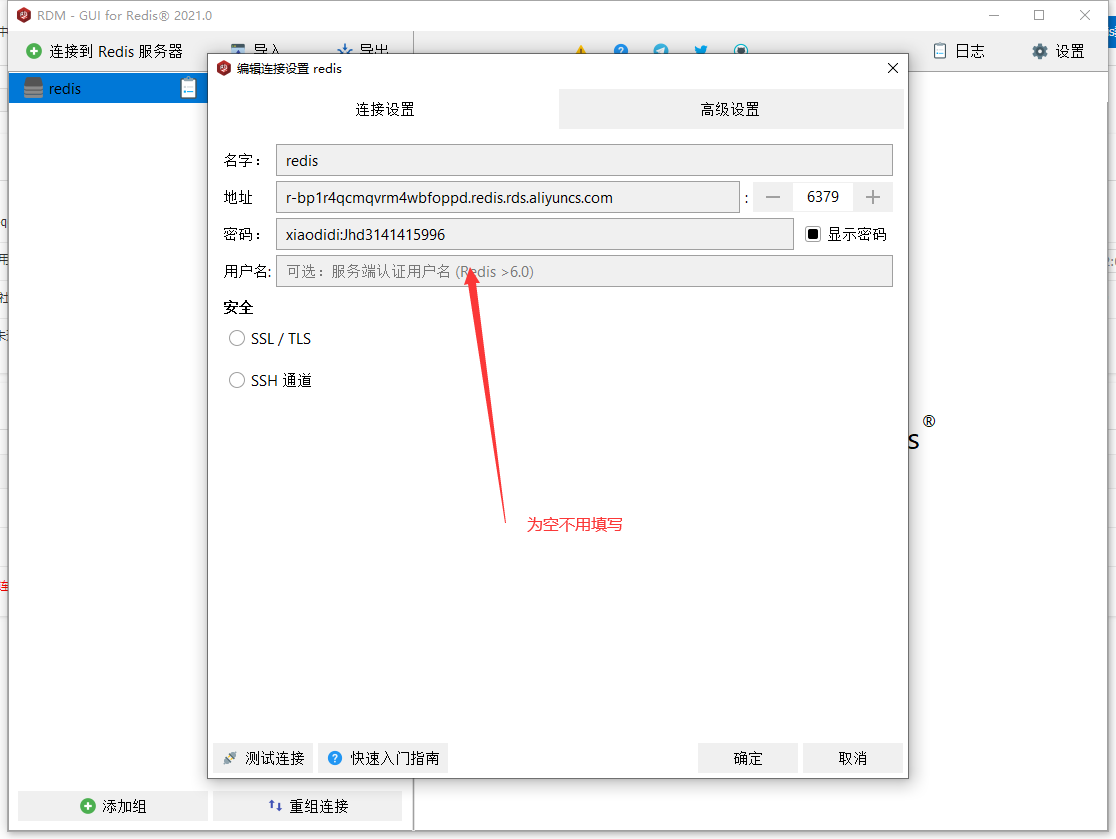
Task: Click the clipboard icon on the redis row
Action: [188, 89]
